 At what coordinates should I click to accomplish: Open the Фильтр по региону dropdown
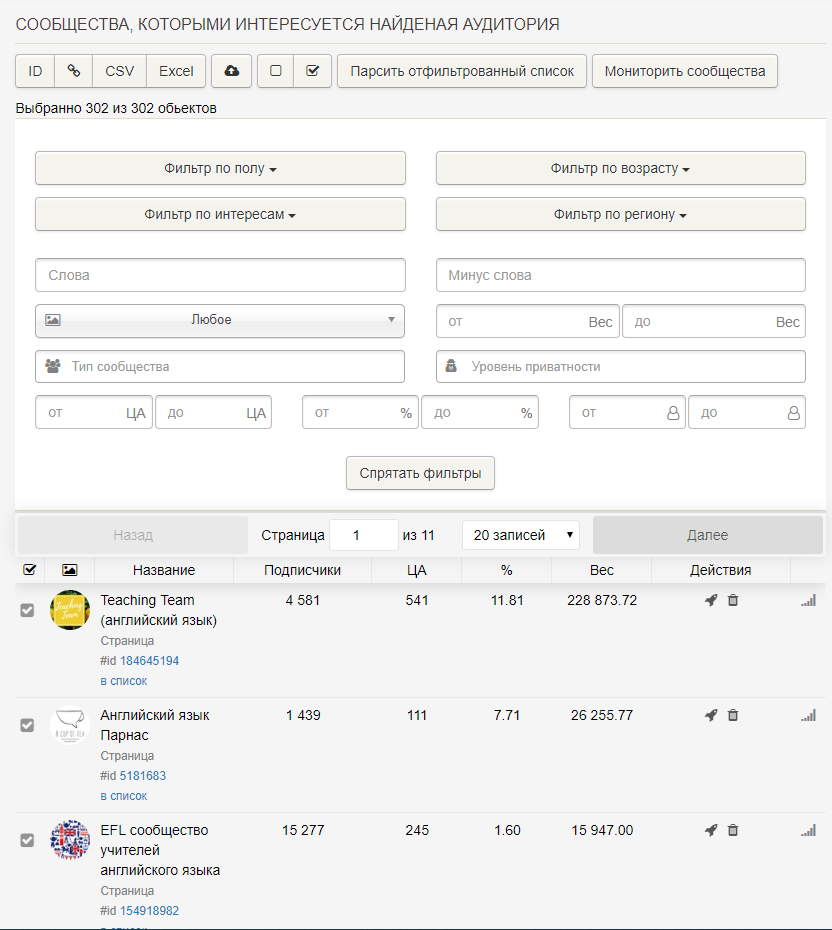[x=620, y=215]
